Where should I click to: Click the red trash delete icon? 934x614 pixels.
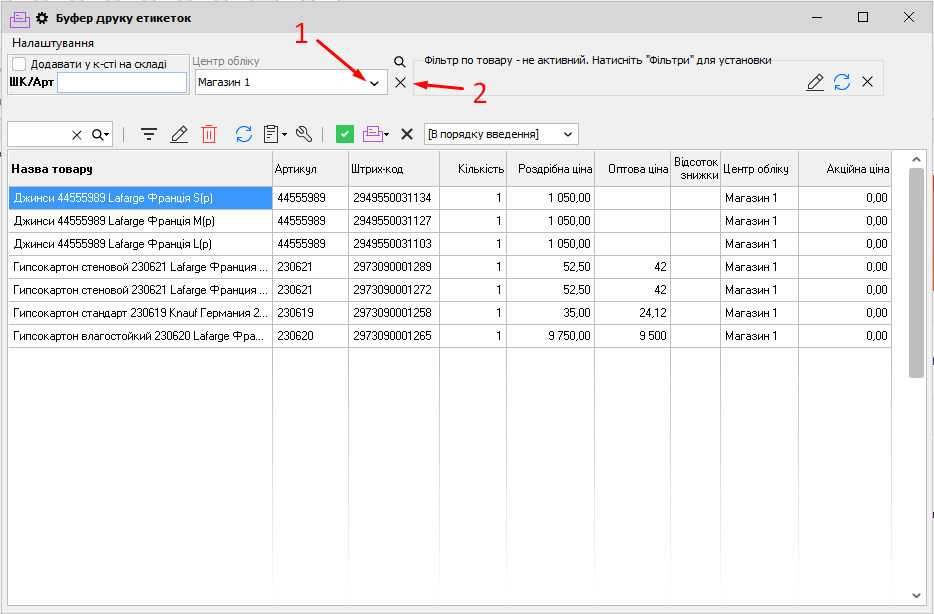pyautogui.click(x=209, y=134)
